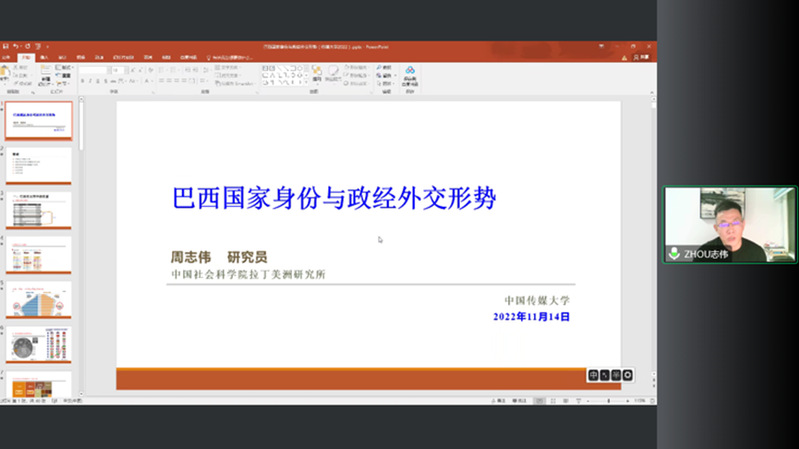Screen dimensions: 799x449
Task: Click the Share button at top right
Action: pyautogui.click(x=644, y=57)
